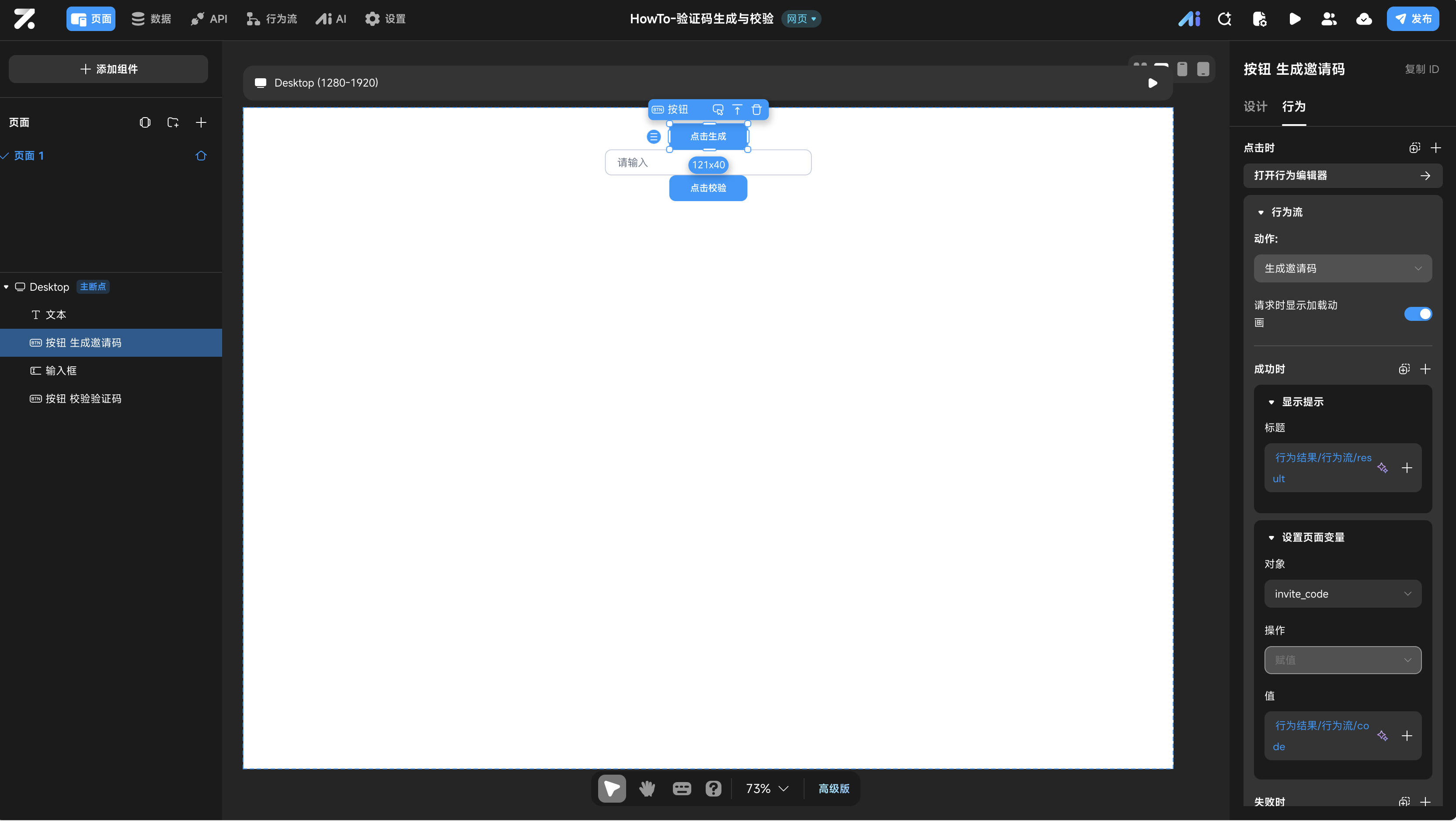Image resolution: width=1456 pixels, height=821 pixels.
Task: Open the 数据 menu in top navigation
Action: 151,19
